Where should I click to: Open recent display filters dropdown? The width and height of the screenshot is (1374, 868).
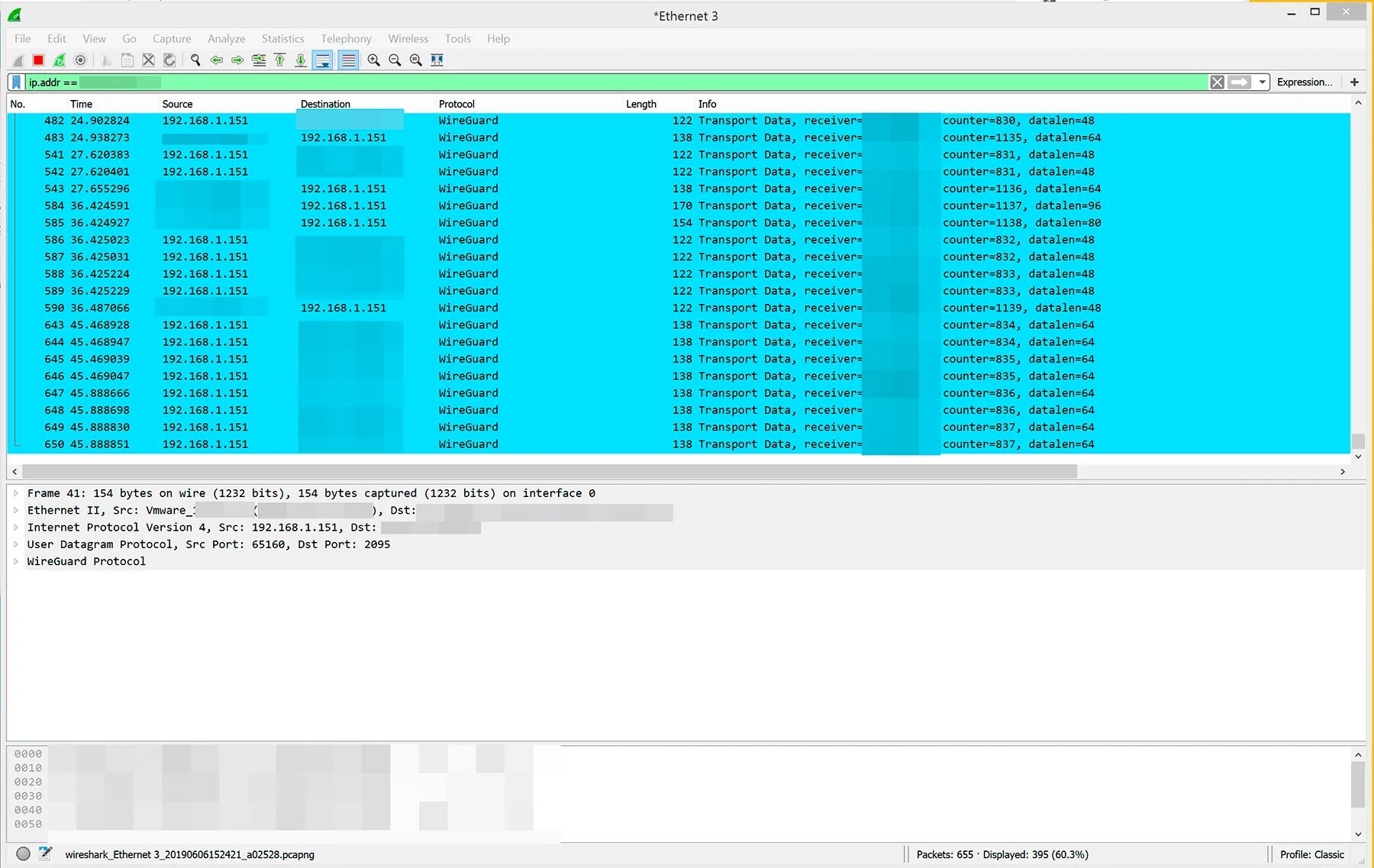point(1263,82)
